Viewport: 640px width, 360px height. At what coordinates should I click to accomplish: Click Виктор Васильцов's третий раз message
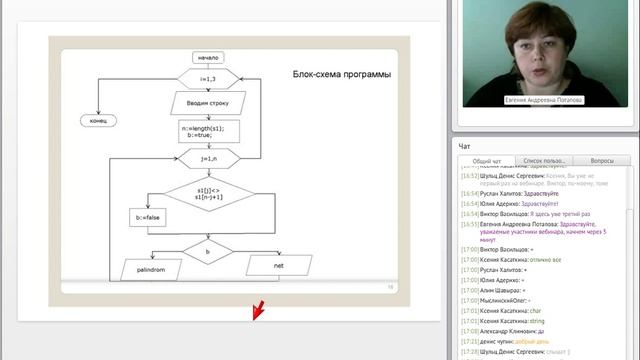[526, 214]
